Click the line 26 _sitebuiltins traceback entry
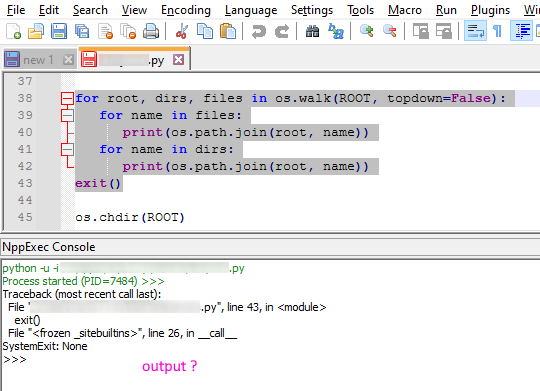 (123, 333)
